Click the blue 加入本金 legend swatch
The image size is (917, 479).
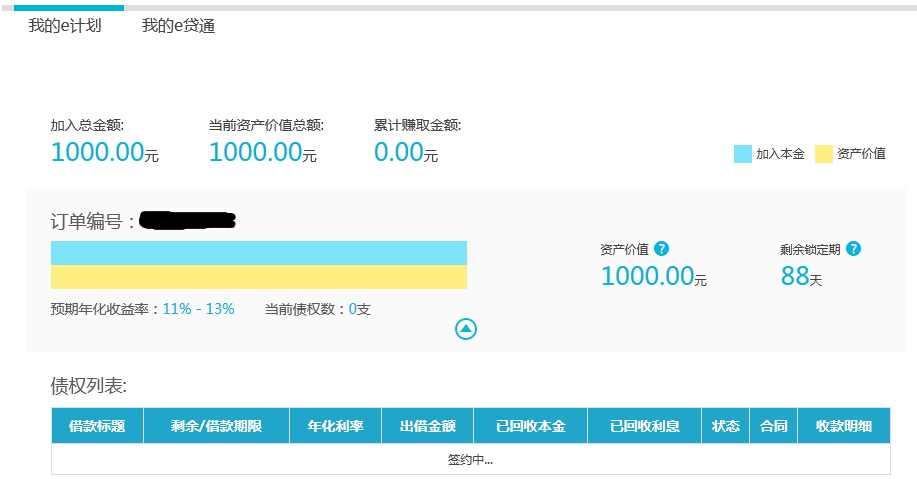[743, 154]
